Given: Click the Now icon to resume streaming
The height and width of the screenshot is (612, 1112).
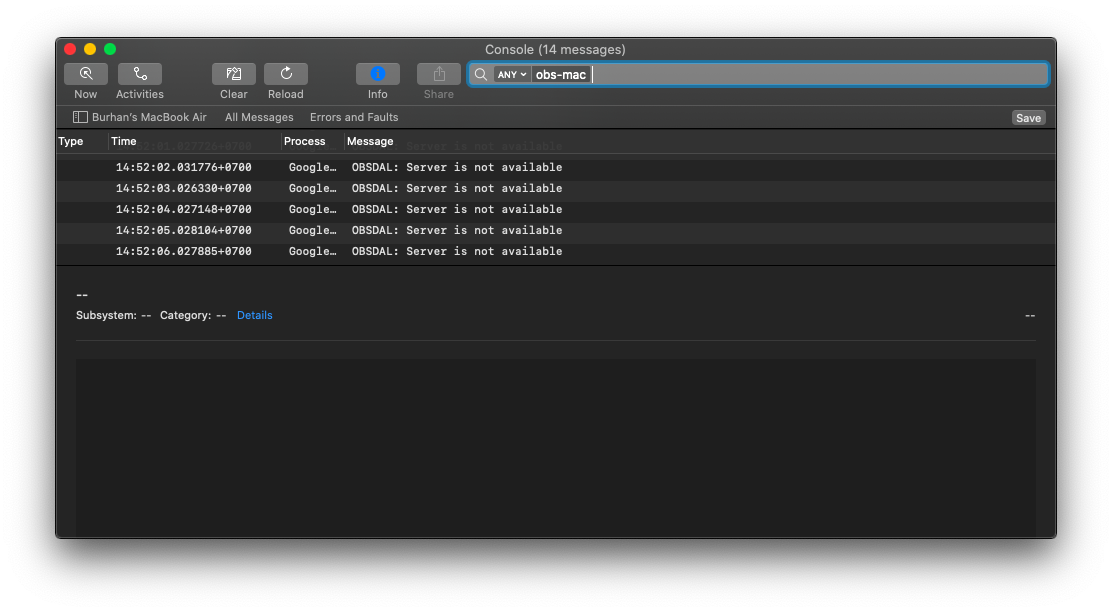Looking at the screenshot, I should click(85, 73).
